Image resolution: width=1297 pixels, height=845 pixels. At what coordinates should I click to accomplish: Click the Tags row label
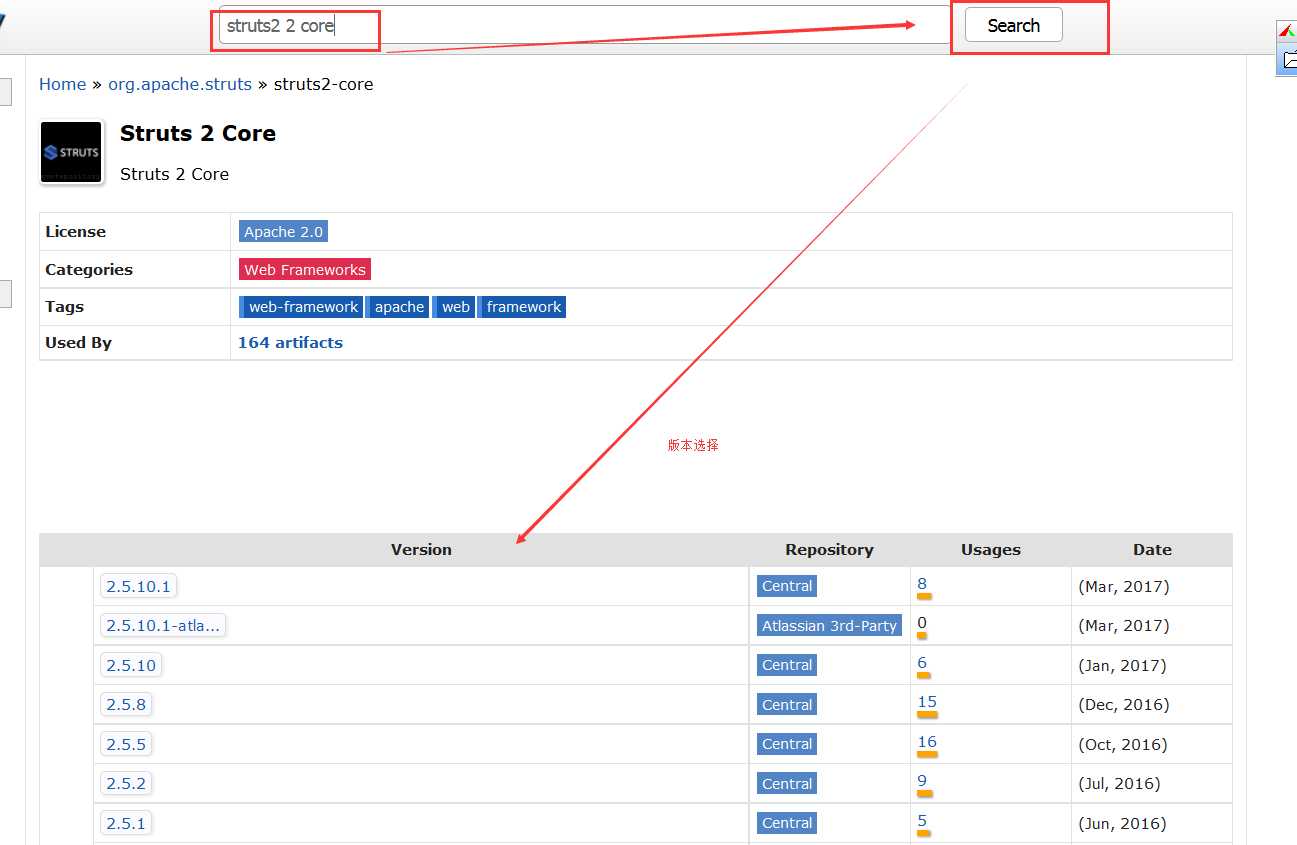(64, 307)
